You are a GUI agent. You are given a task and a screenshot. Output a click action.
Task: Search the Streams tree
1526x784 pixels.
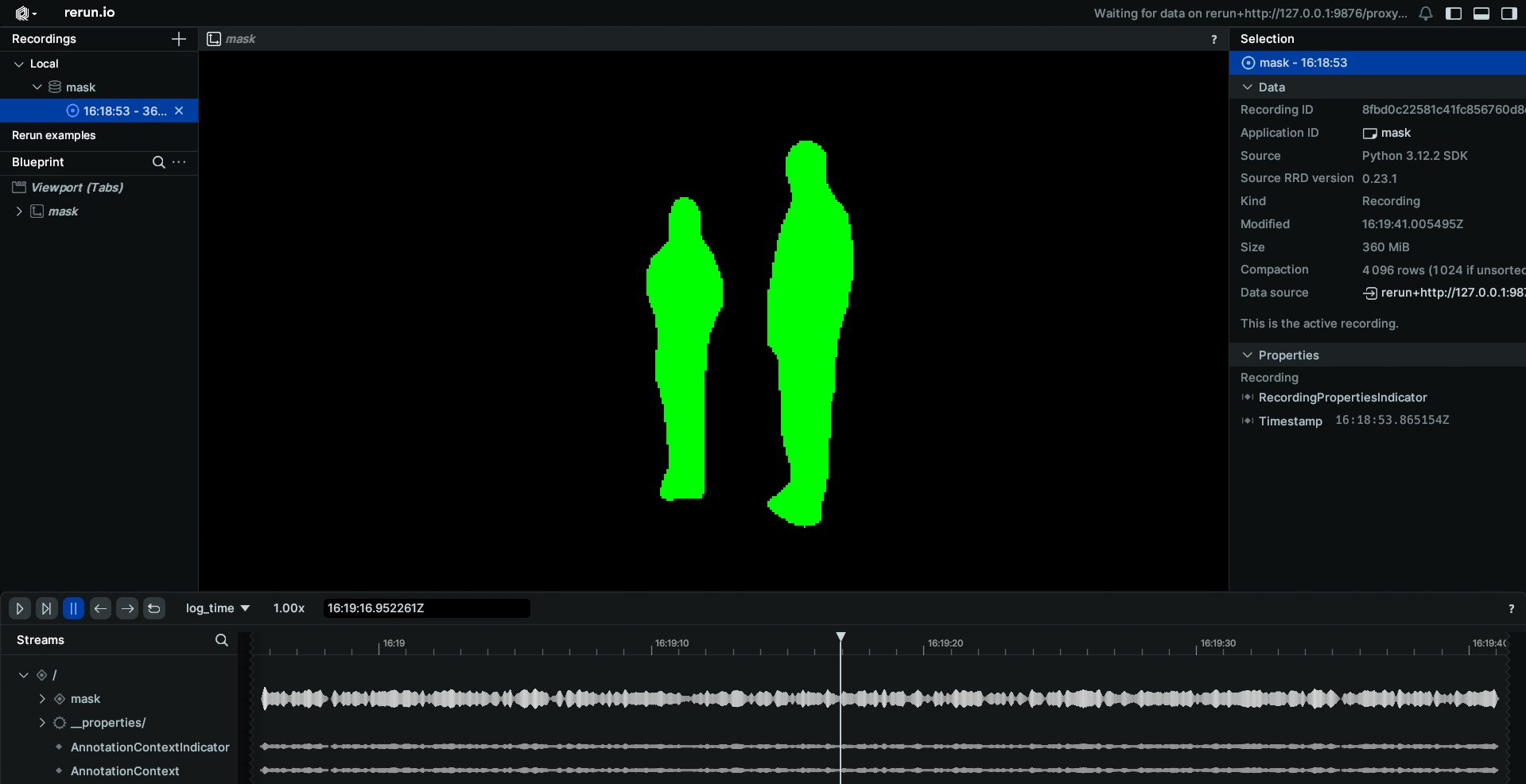pos(221,640)
